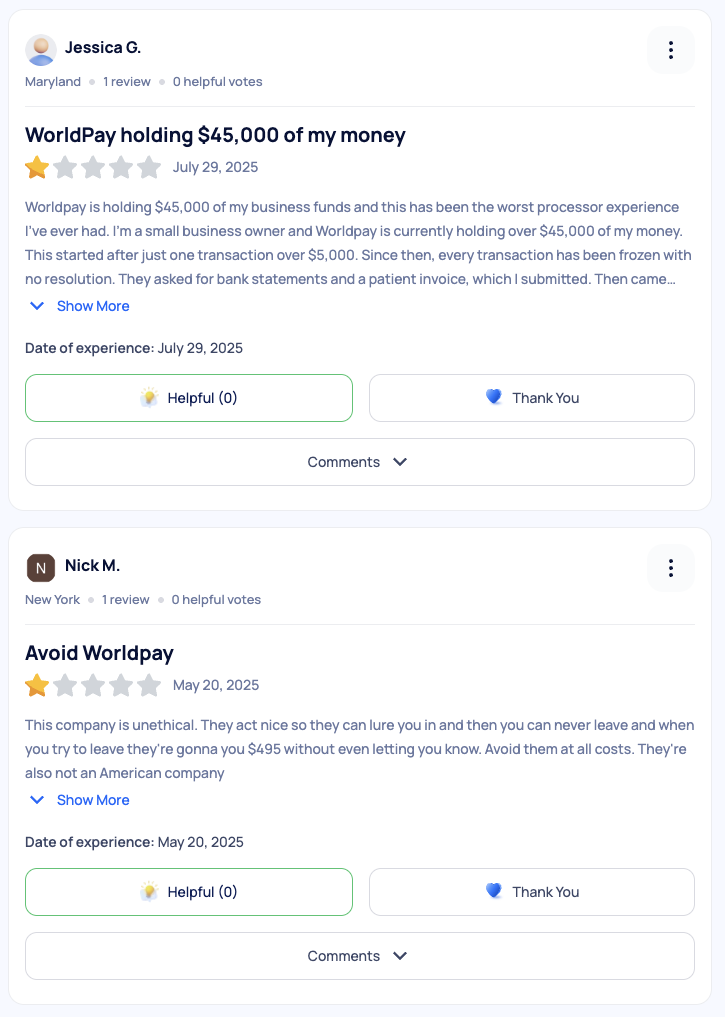Open the 'Avoid Worldpay' review title
Image resolution: width=725 pixels, height=1017 pixels.
click(99, 653)
